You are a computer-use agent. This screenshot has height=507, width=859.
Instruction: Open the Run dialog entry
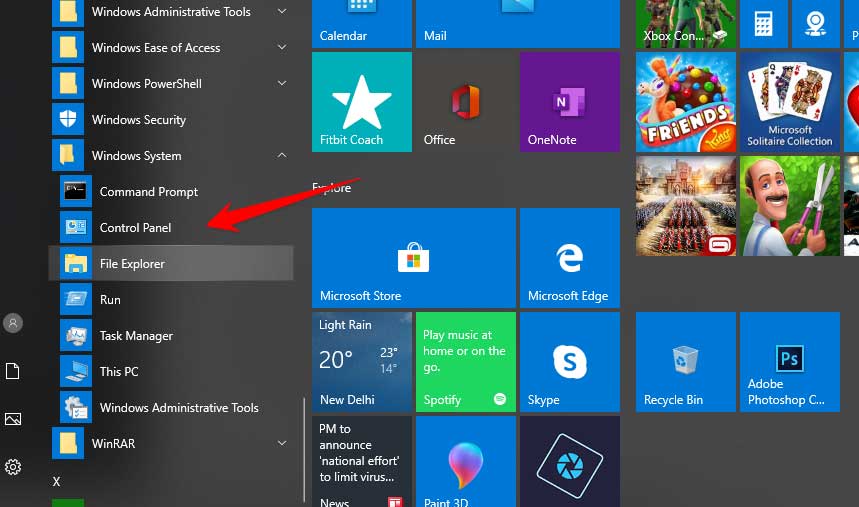(x=171, y=300)
